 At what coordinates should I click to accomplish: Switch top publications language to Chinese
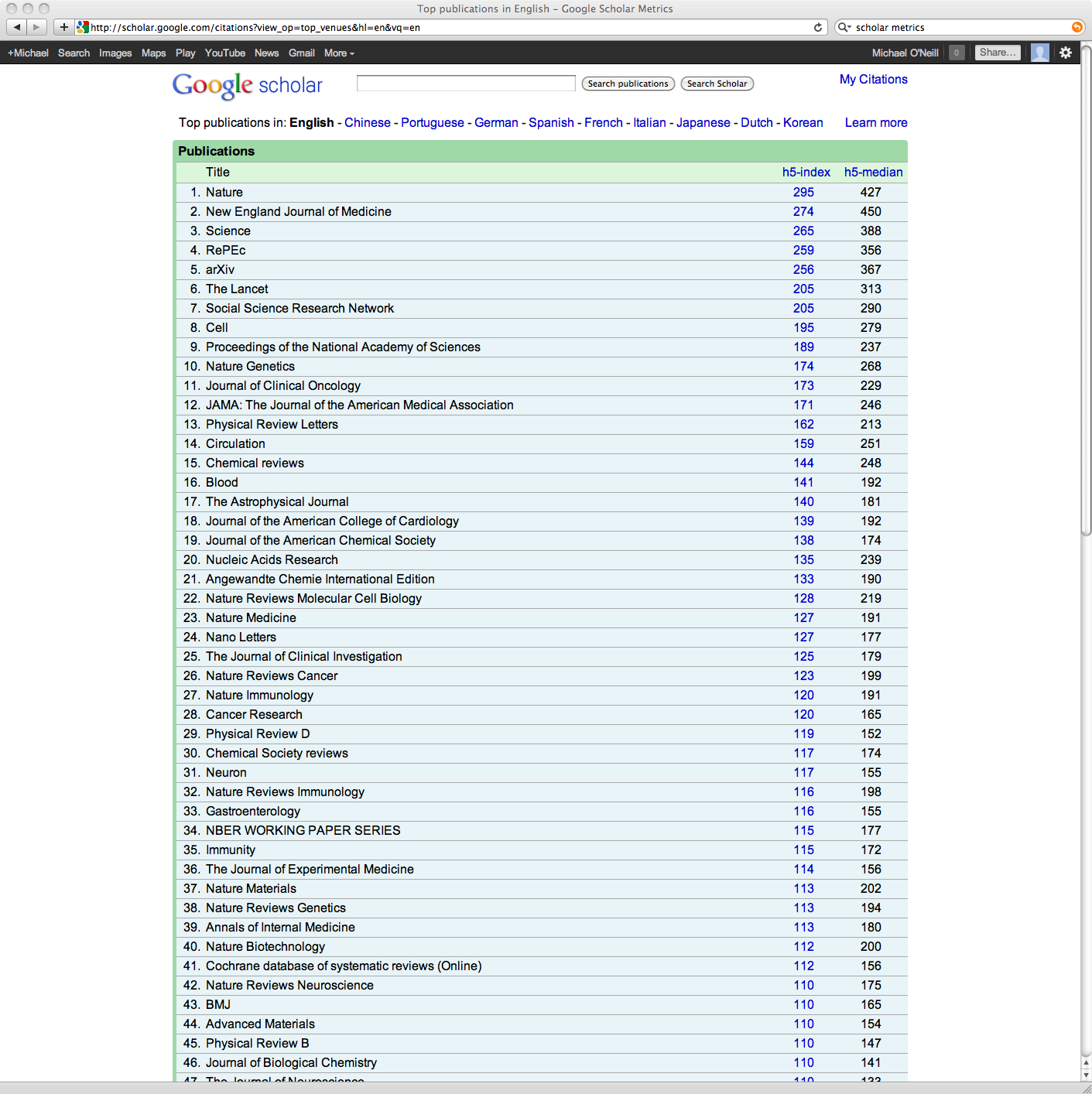(367, 122)
